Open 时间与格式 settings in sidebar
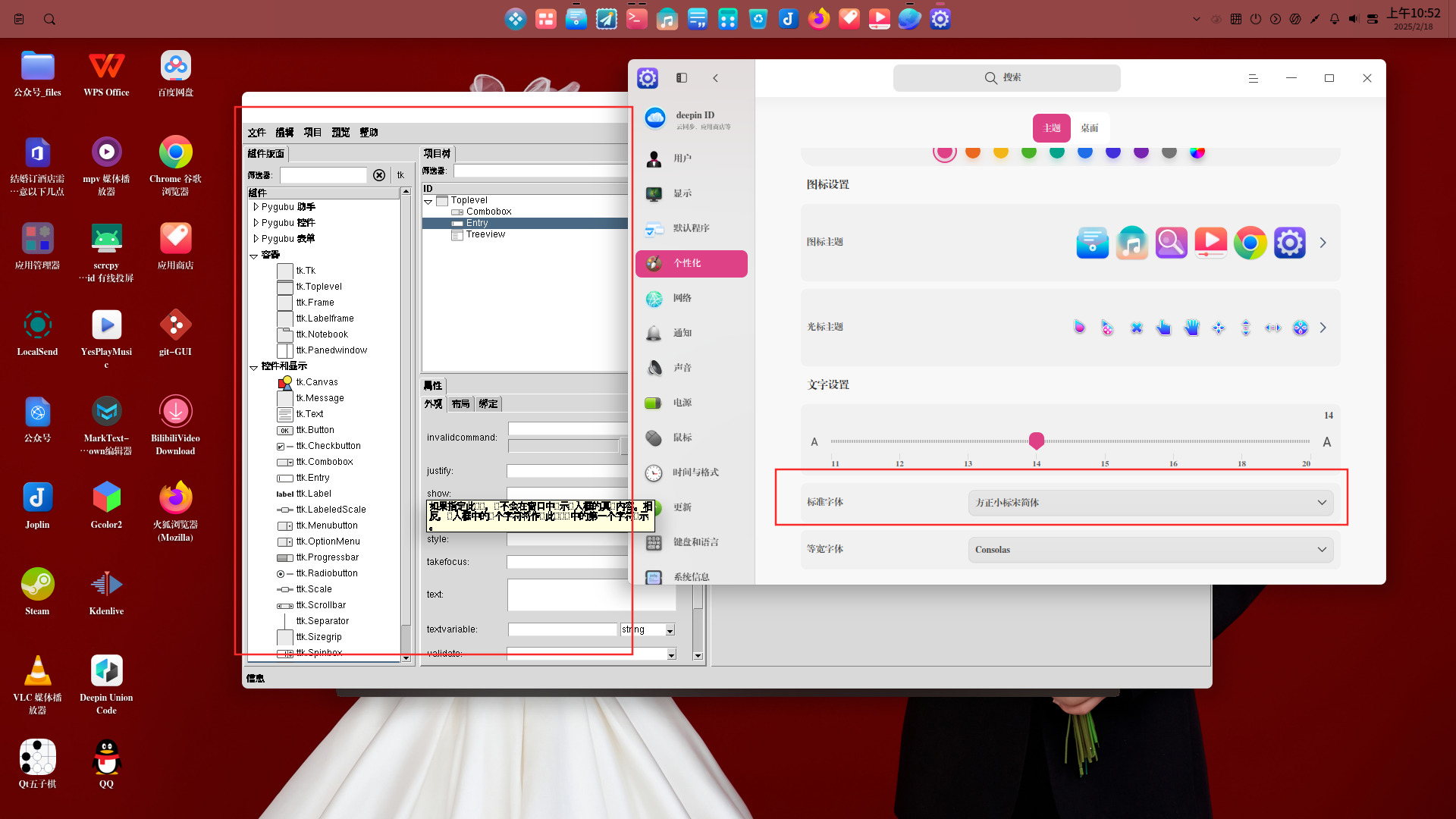 [x=691, y=472]
